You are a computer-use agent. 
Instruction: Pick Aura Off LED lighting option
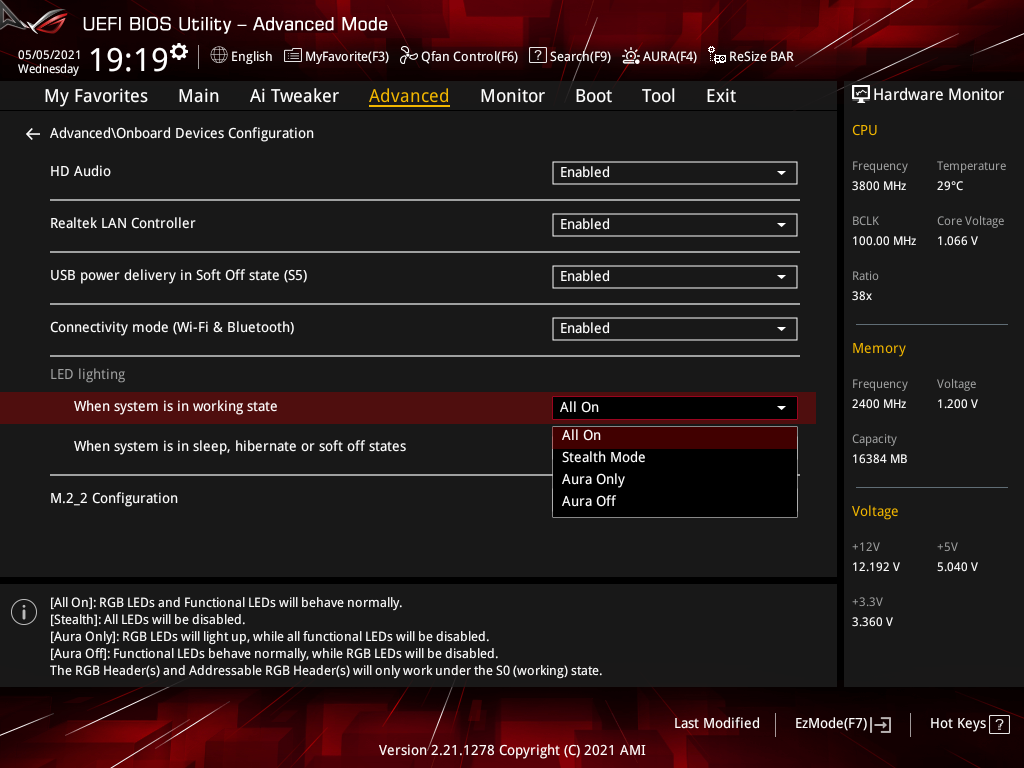coord(589,501)
